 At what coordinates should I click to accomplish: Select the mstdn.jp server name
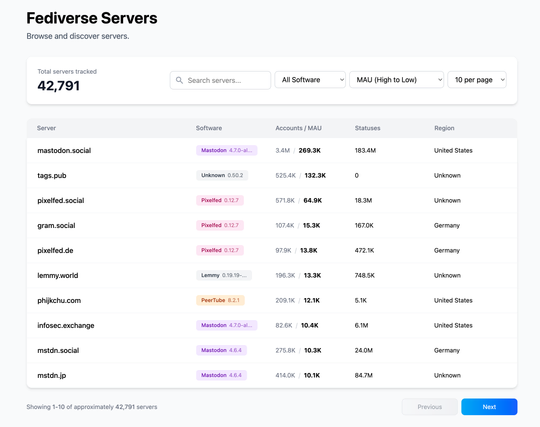point(52,375)
